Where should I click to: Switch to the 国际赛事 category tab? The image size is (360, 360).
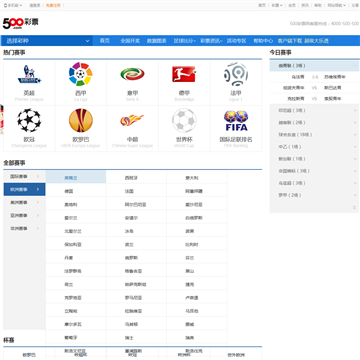(24, 176)
